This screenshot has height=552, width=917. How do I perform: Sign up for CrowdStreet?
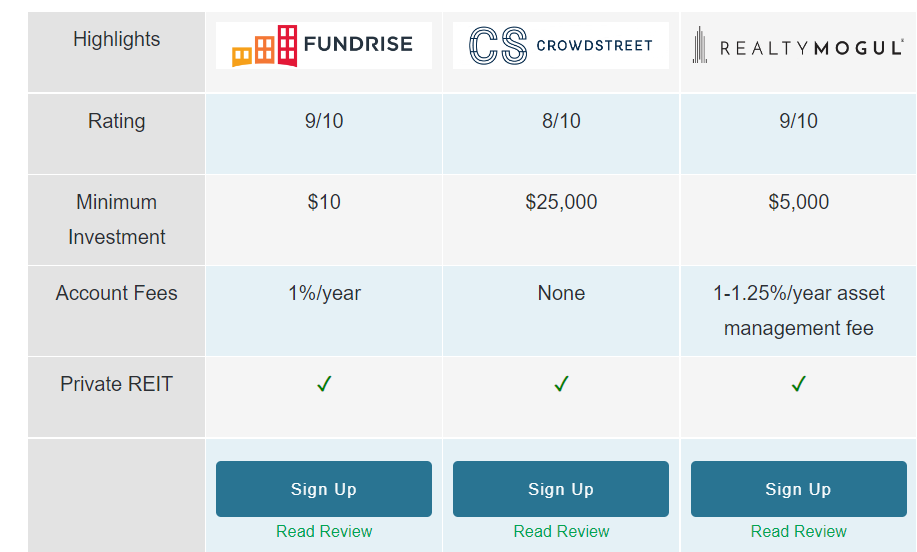[561, 489]
